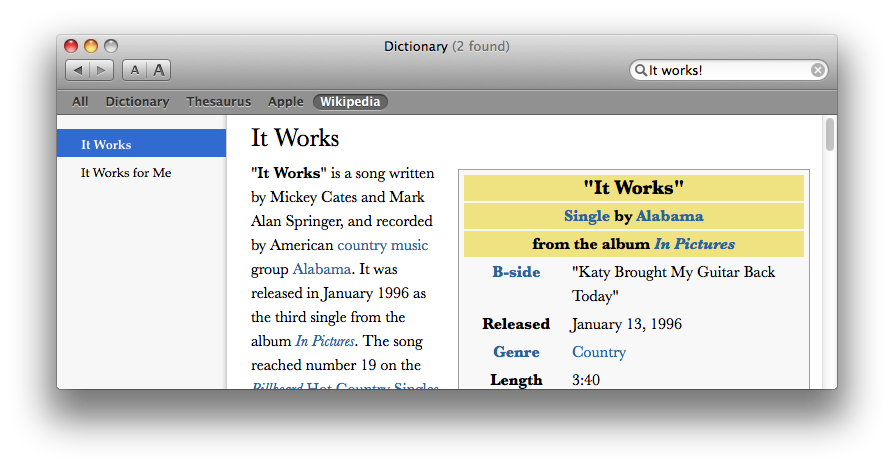Click the 'Length' infobox label
This screenshot has width=894, height=468.
516,380
